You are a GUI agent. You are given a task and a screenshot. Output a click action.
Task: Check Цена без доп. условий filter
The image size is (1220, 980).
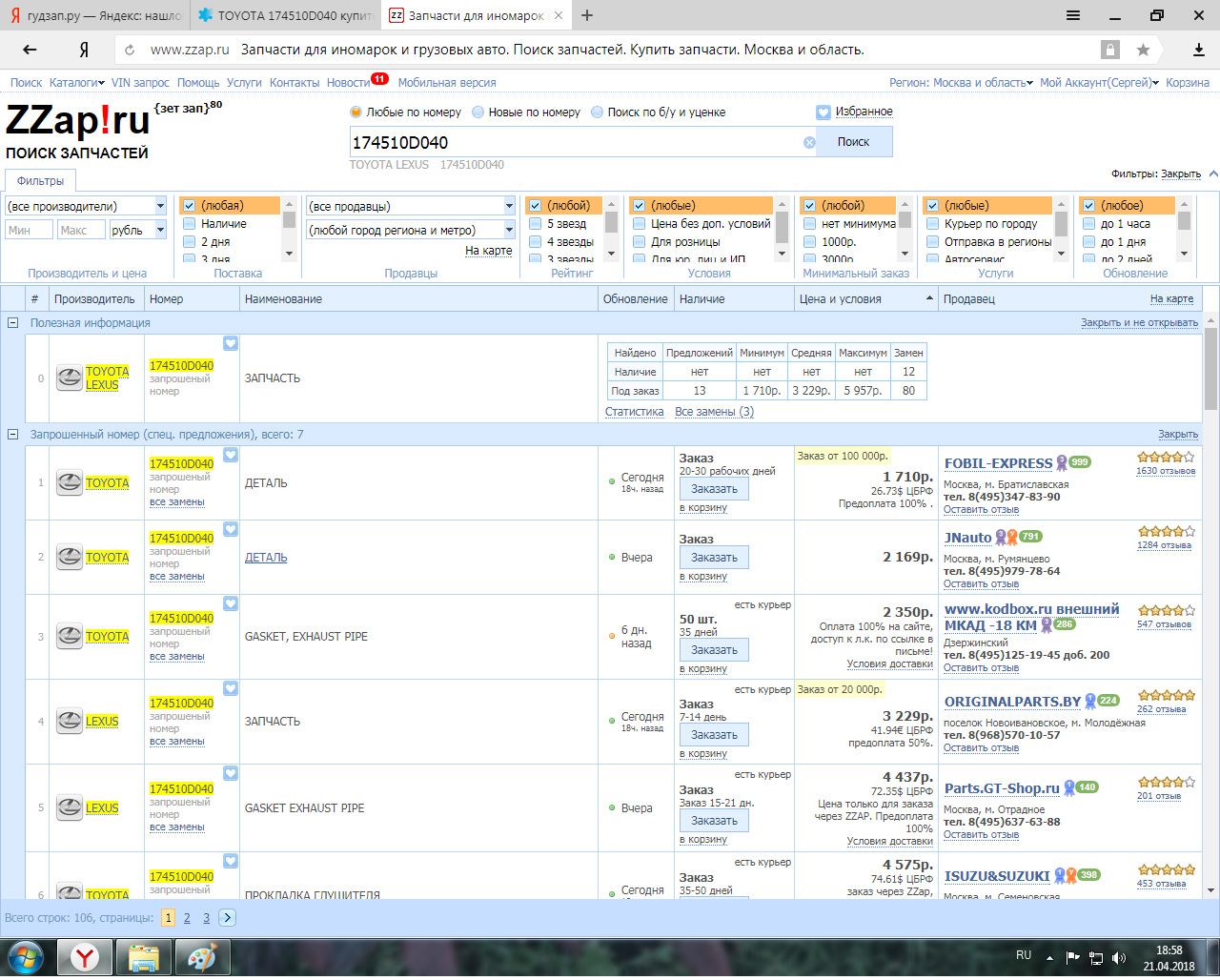639,224
